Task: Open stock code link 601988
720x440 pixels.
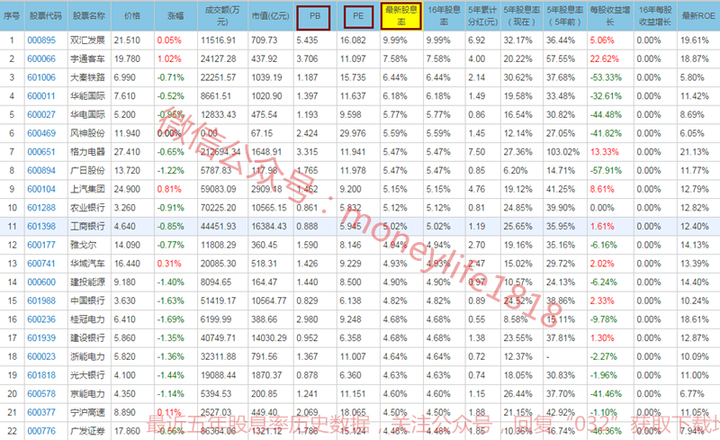Action: [x=41, y=301]
